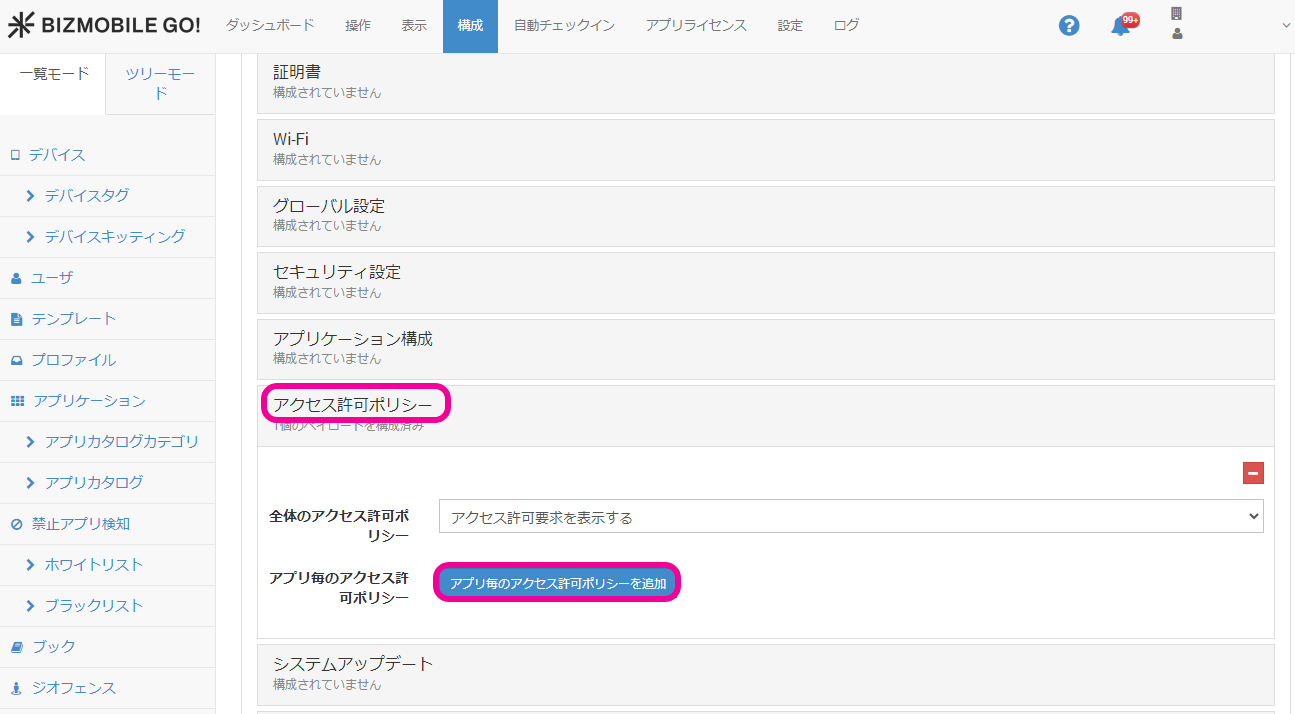1295x714 pixels.
Task: Open the user account menu arrow
Action: tap(1286, 26)
